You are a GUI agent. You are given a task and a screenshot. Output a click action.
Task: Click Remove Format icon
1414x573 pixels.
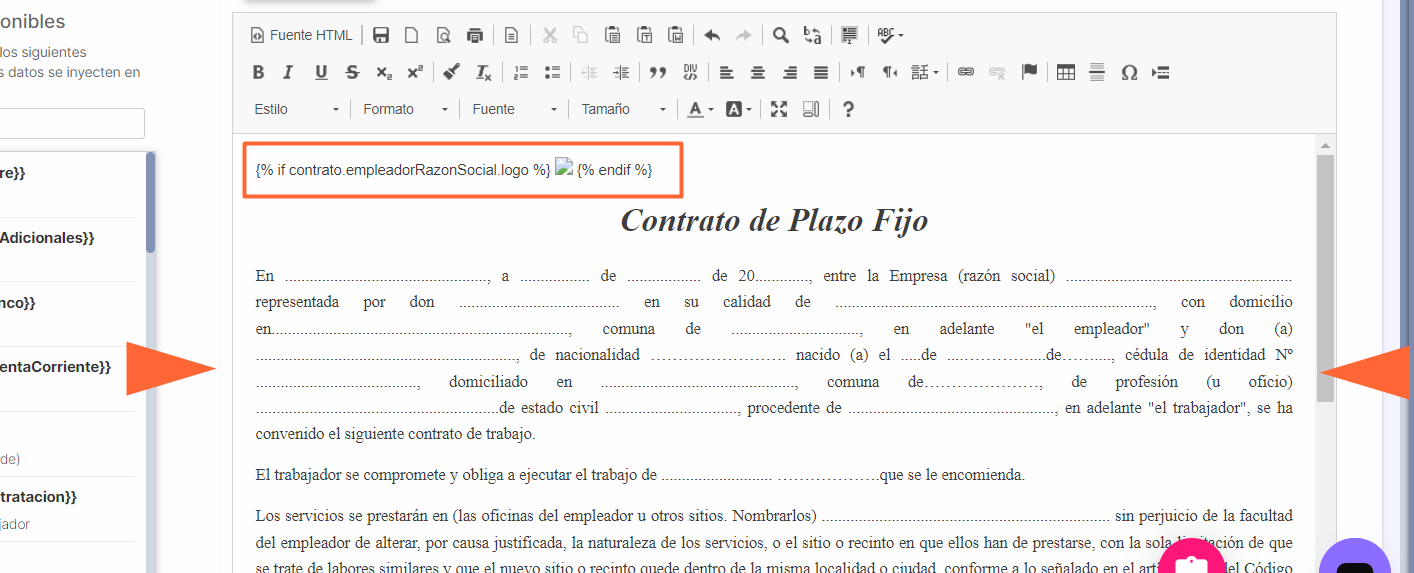pyautogui.click(x=483, y=72)
